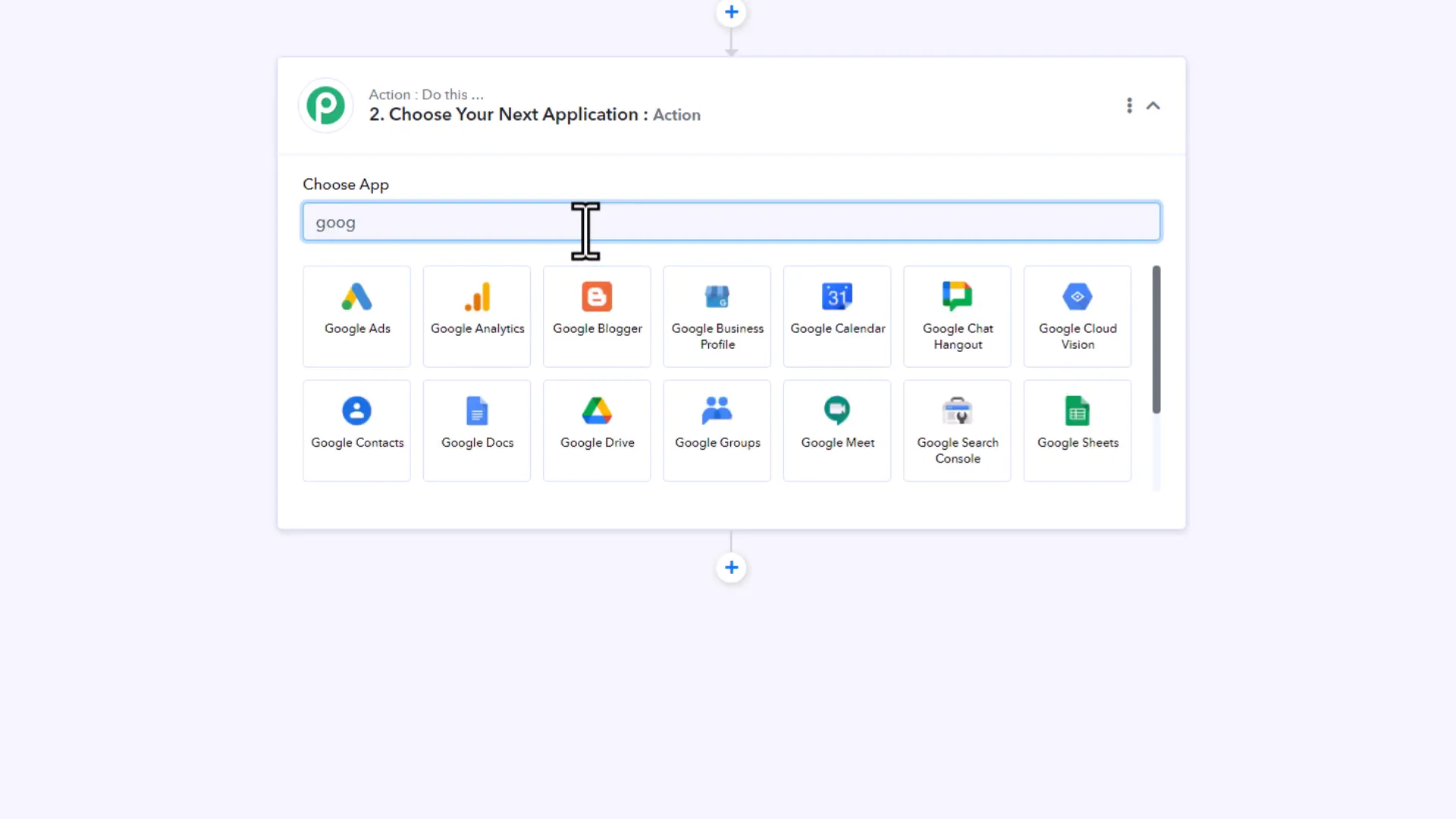Image resolution: width=1456 pixels, height=819 pixels.
Task: Select Google Business Profile
Action: tap(717, 315)
